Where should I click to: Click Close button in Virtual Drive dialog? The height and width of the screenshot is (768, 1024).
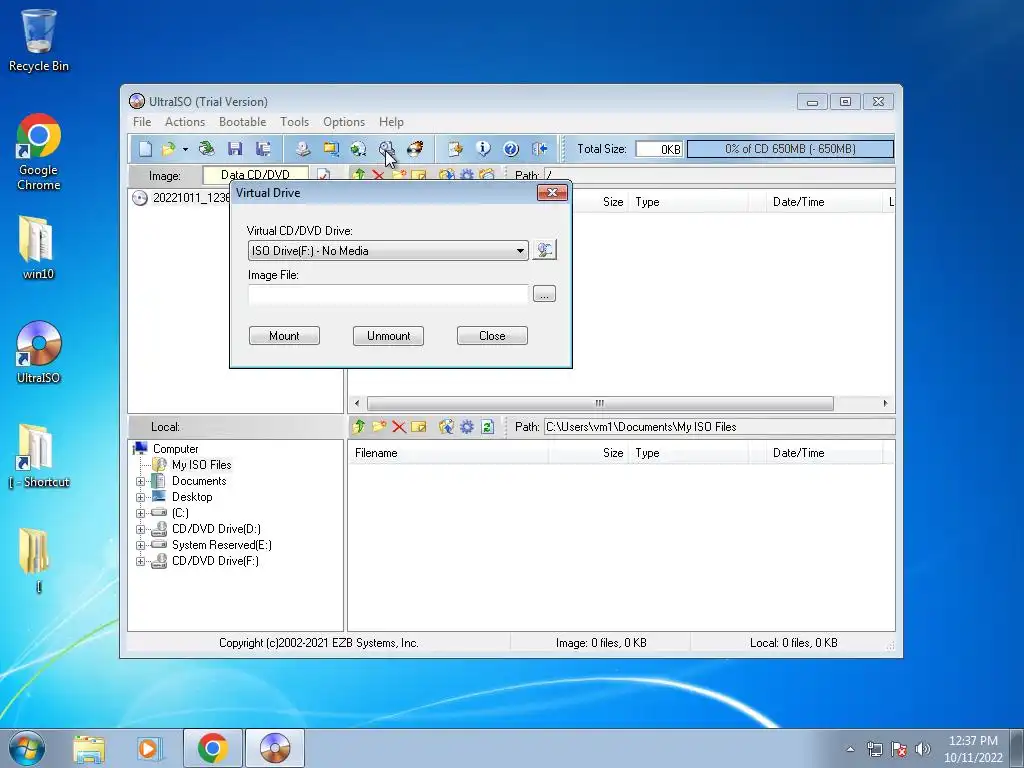point(492,336)
